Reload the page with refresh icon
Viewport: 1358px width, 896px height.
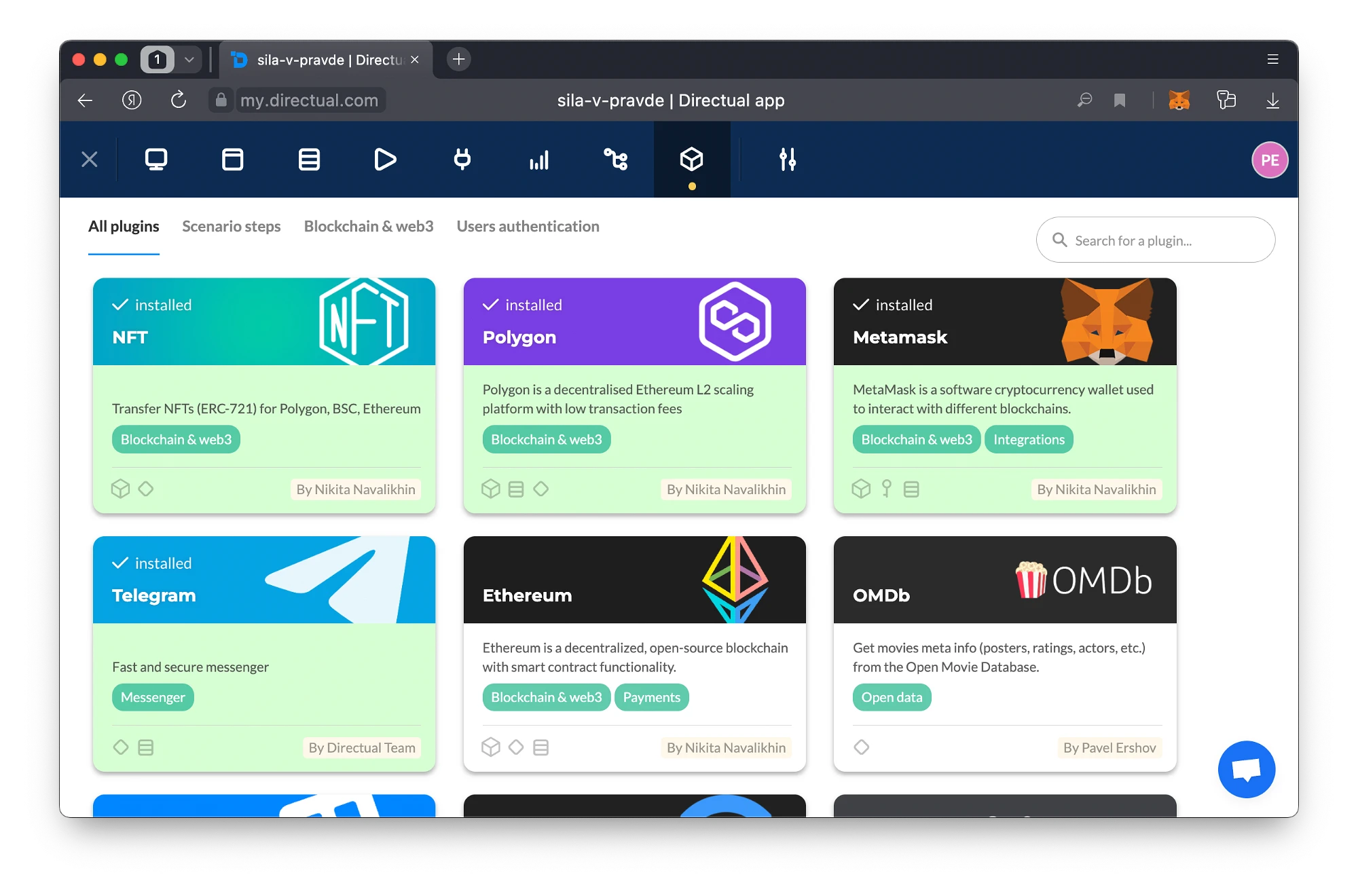click(179, 100)
